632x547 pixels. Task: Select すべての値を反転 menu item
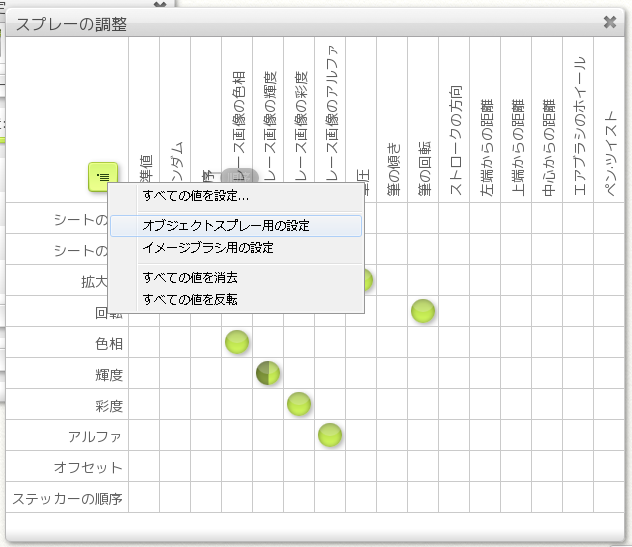coord(190,299)
